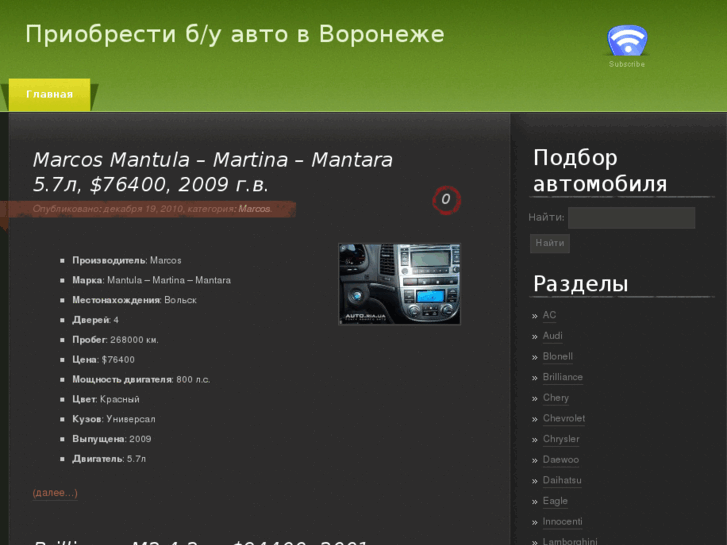Open the Chrysler category link
Image resolution: width=727 pixels, height=545 pixels.
(x=561, y=439)
